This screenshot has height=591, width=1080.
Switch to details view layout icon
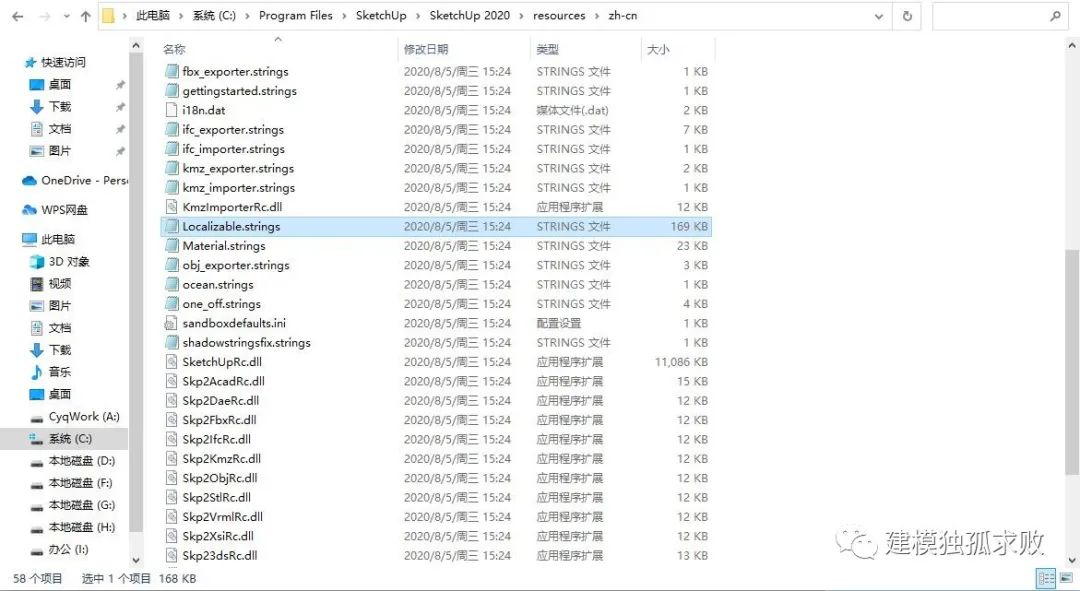coord(1046,579)
